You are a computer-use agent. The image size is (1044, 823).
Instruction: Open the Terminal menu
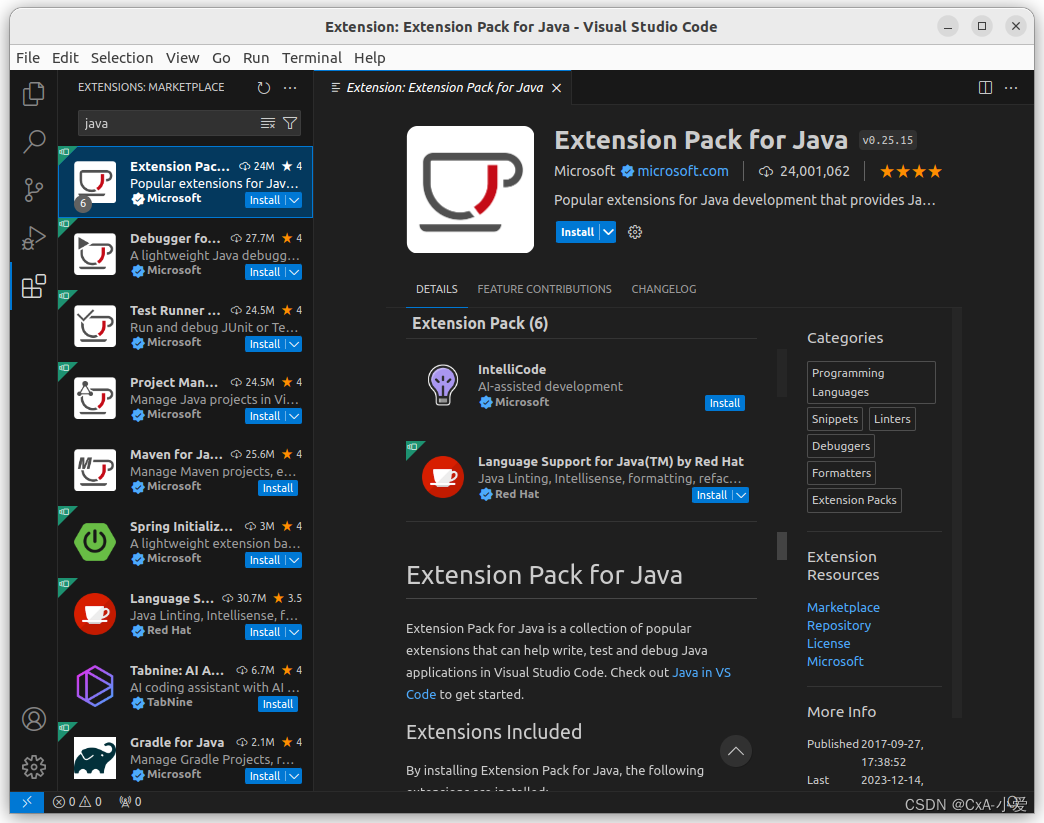pos(312,58)
